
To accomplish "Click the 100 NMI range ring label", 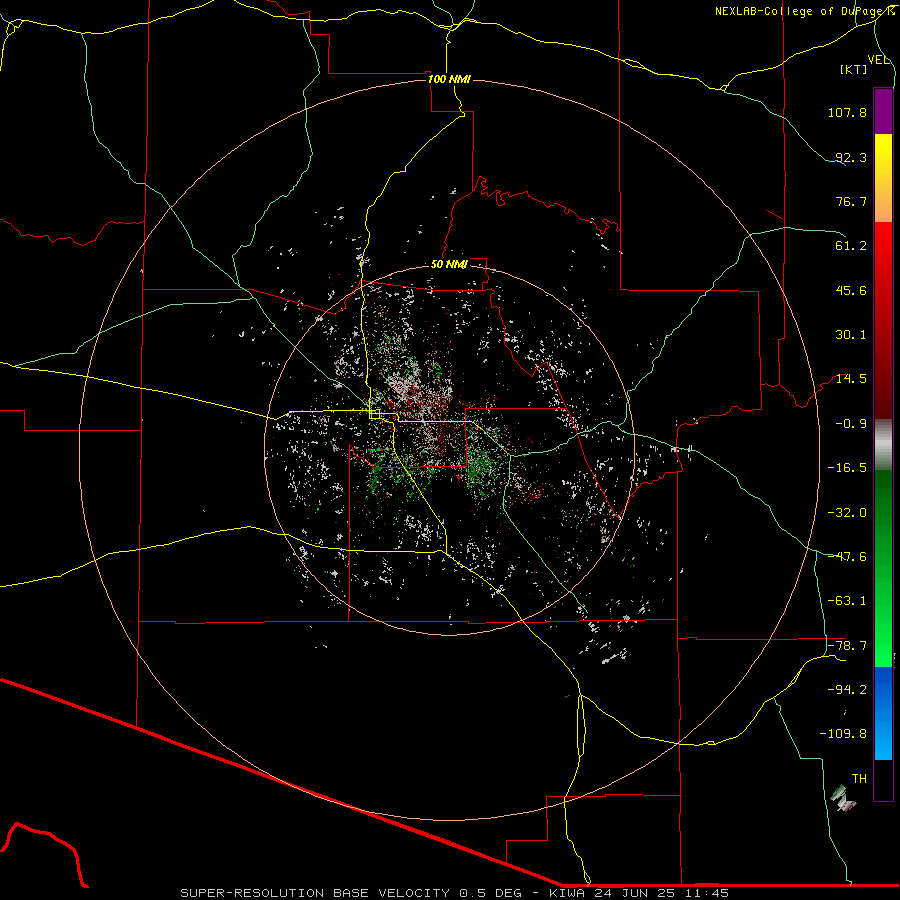I will (x=449, y=79).
